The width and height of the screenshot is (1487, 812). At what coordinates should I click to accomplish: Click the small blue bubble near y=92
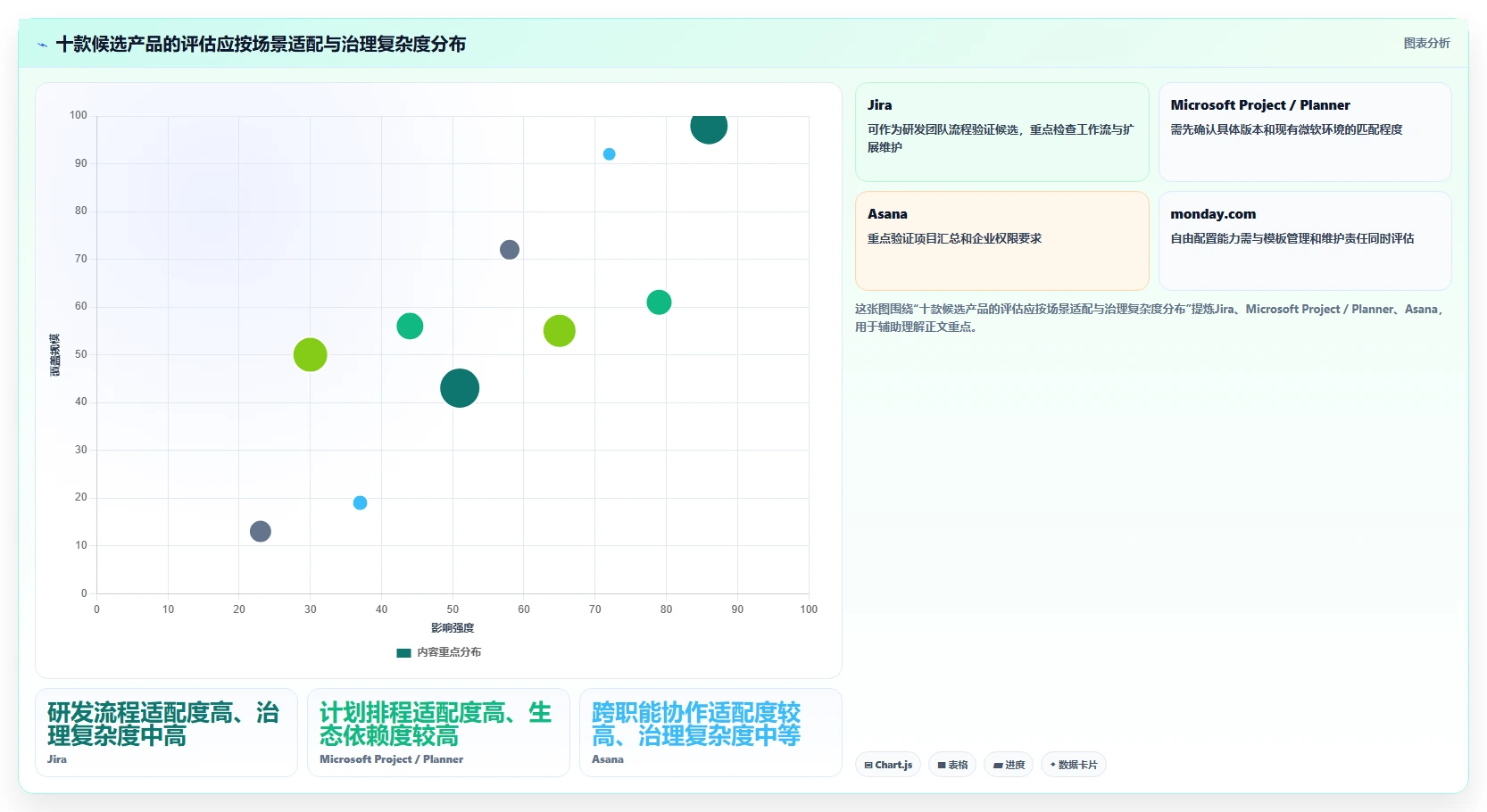coord(609,154)
